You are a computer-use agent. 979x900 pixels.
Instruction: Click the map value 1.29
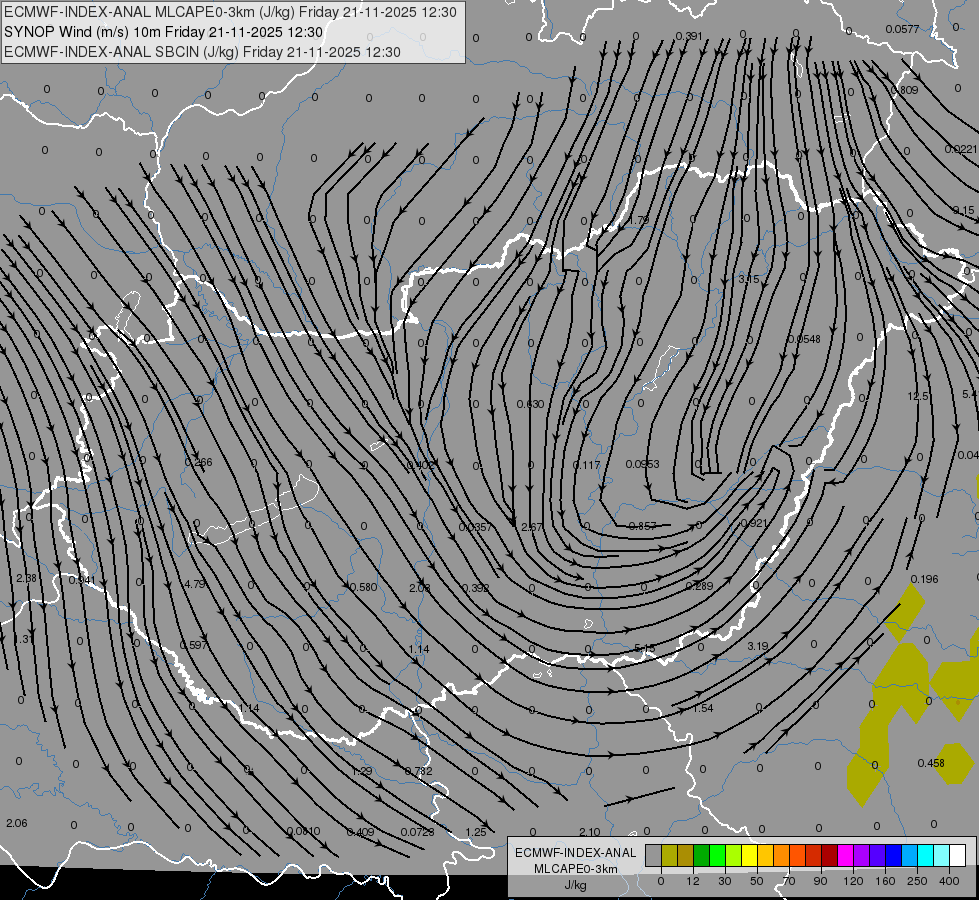coord(362,771)
